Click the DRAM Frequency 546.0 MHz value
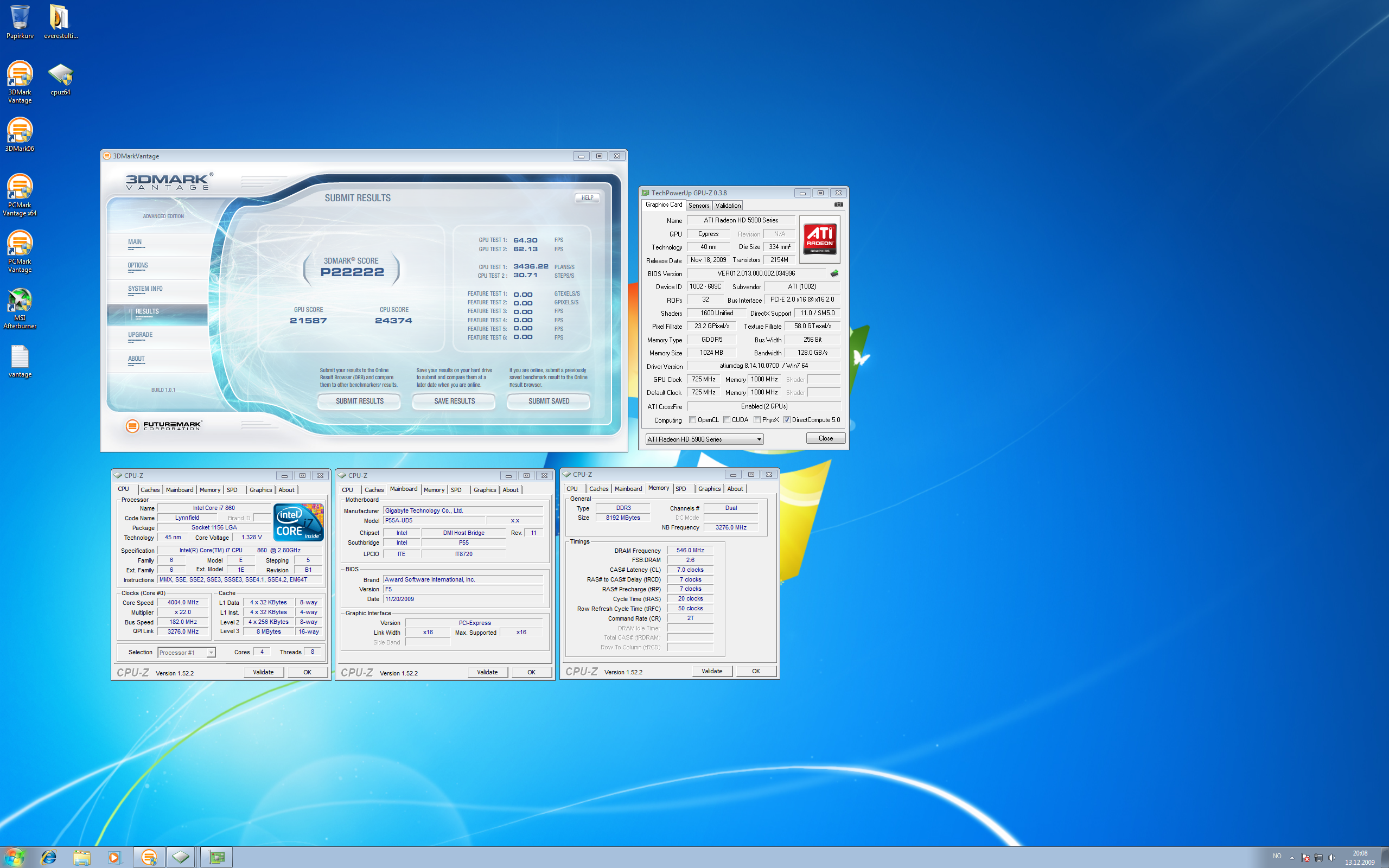1389x868 pixels. [690, 550]
